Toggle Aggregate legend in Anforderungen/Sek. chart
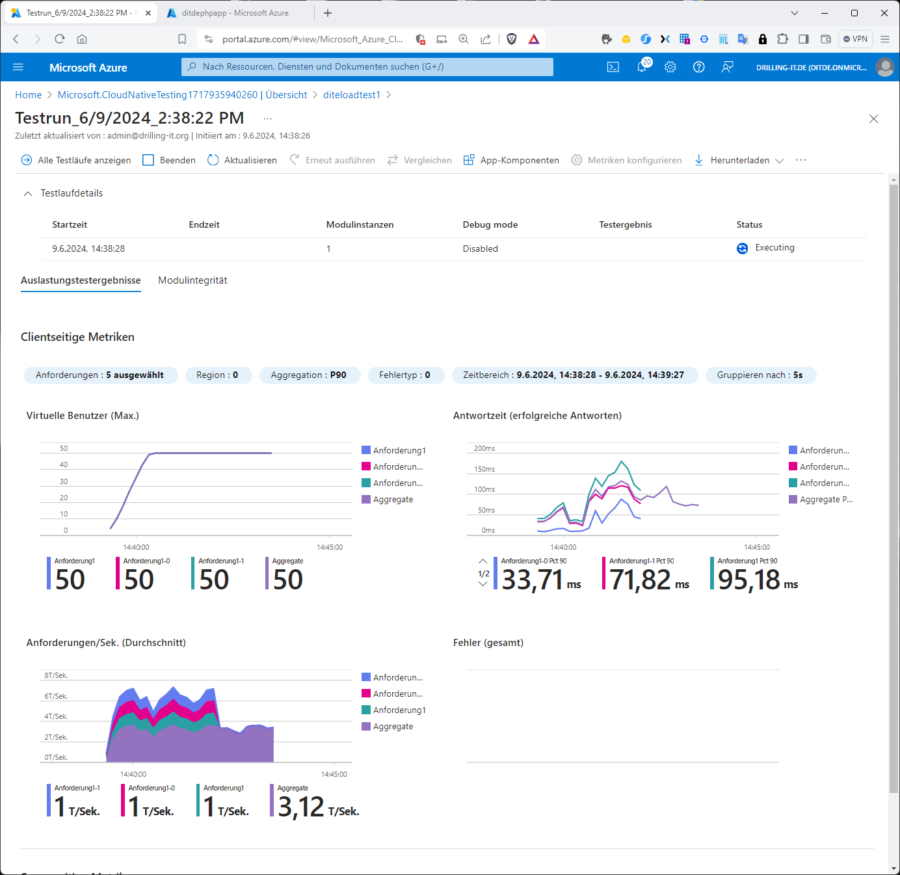This screenshot has height=875, width=900. (x=392, y=726)
